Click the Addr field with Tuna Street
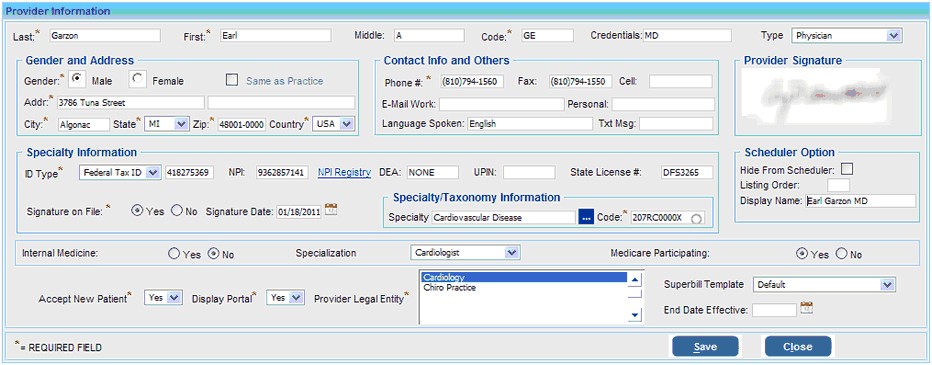The height and width of the screenshot is (365, 932). point(131,102)
